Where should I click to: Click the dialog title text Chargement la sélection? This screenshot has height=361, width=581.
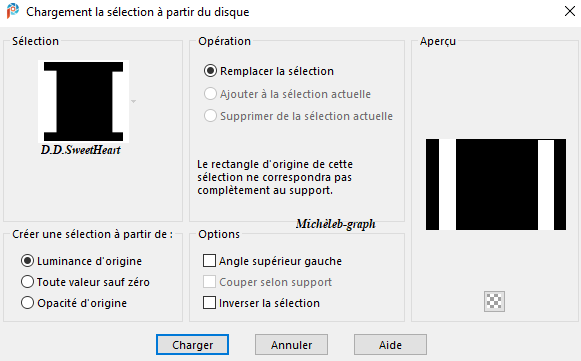pyautogui.click(x=137, y=12)
